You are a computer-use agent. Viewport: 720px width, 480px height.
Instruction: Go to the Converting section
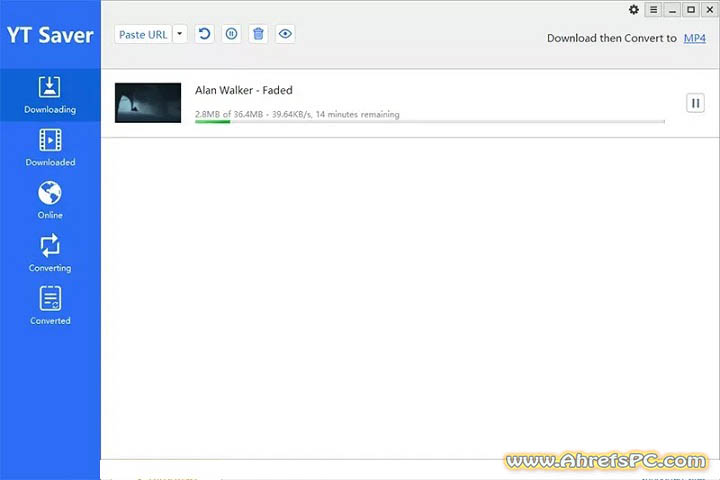tap(50, 253)
